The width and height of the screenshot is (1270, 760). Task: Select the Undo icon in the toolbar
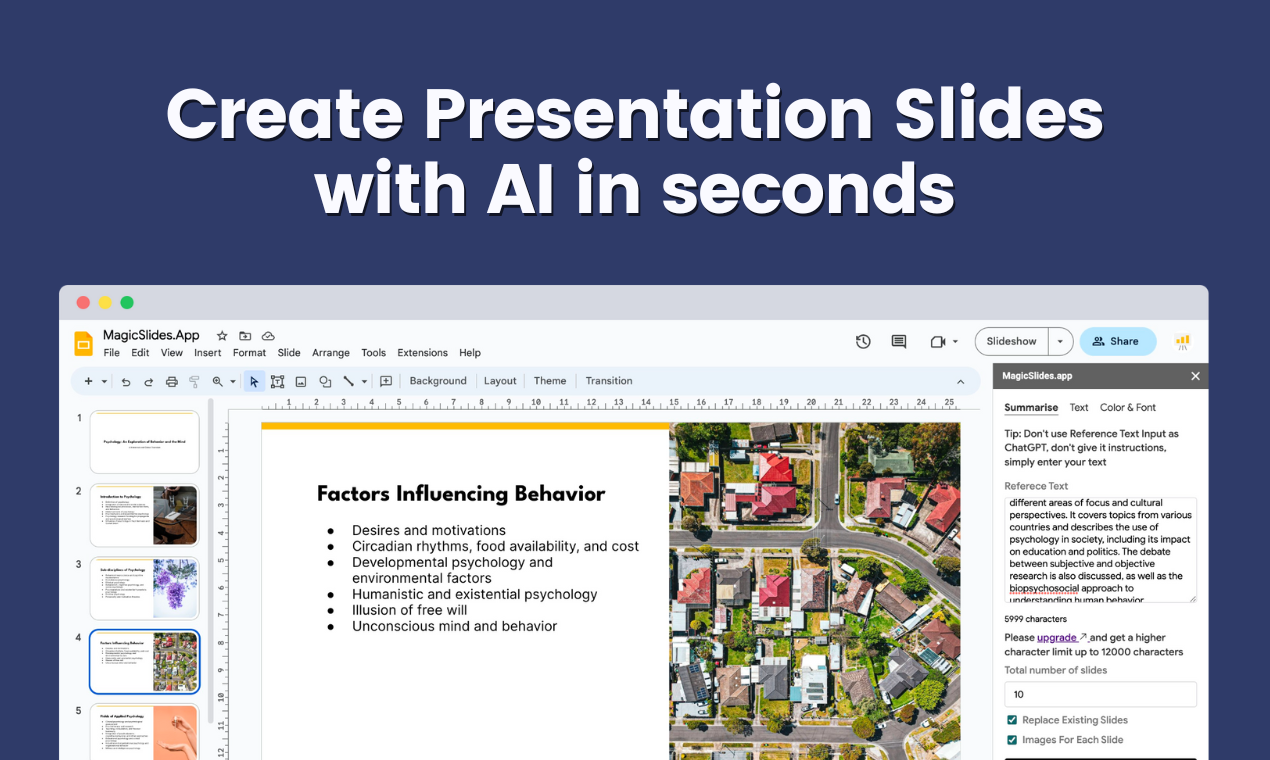[126, 381]
